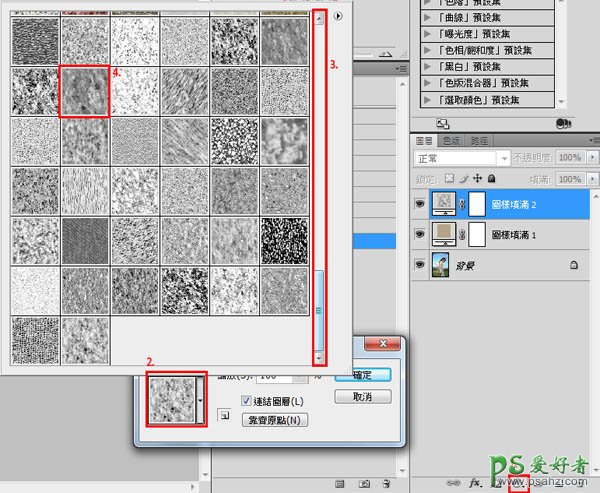Viewport: 600px width, 493px height.
Task: Open the pattern swatch dropdown arrow in dialog
Action: [200, 400]
